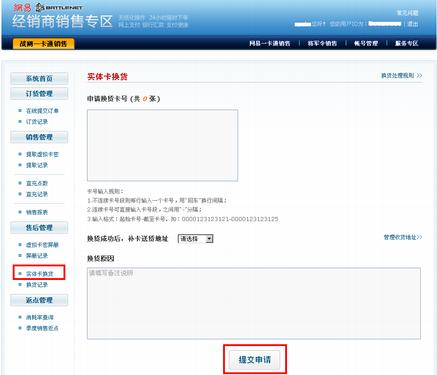Image resolution: width=437 pixels, height=375 pixels.
Task: Click the 申请换货卡号 card number text area
Action: pyautogui.click(x=163, y=145)
